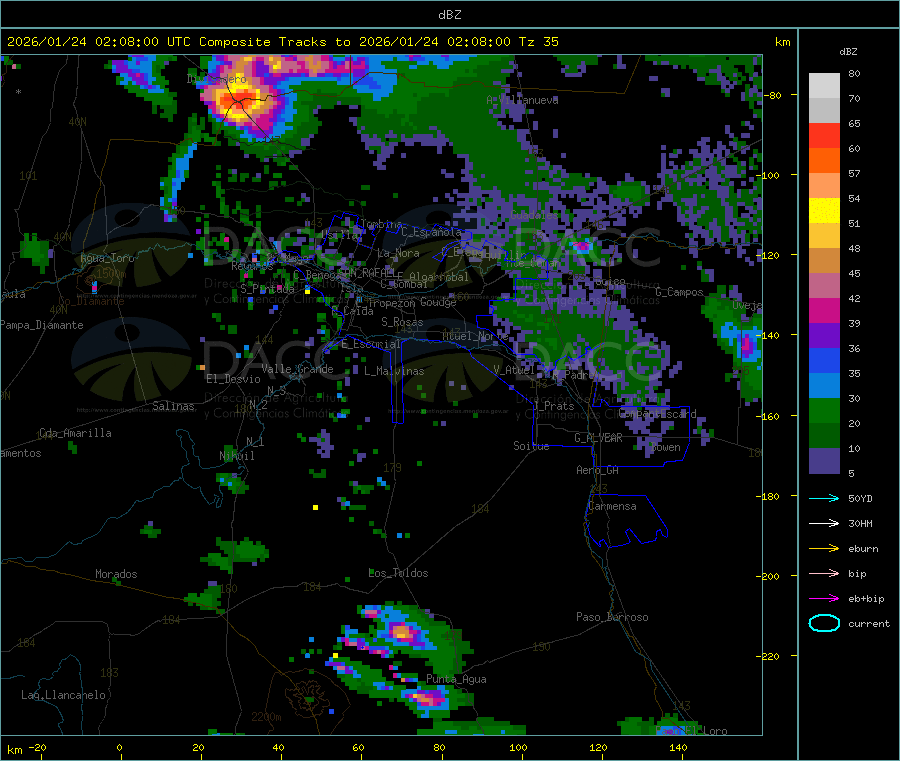
Task: Click the isolated yellow pixel south of Nihuil
Action: pos(316,507)
